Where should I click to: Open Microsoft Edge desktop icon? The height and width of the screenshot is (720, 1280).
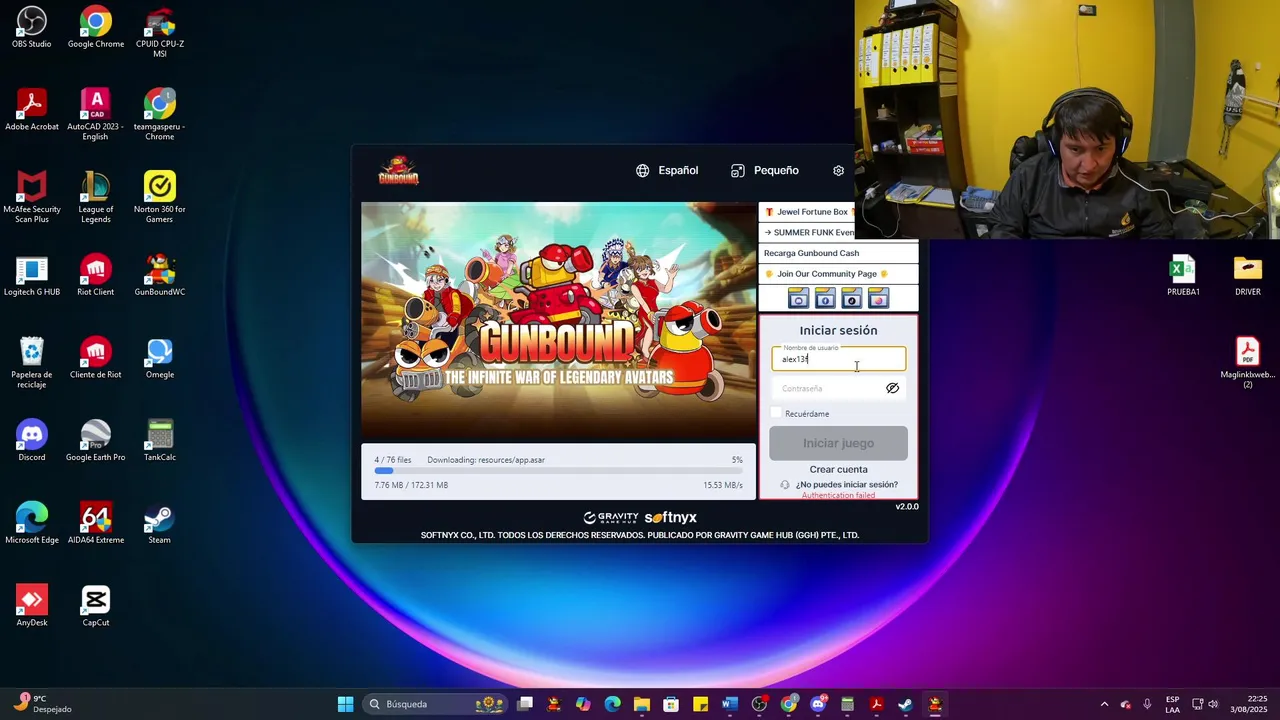(x=32, y=524)
